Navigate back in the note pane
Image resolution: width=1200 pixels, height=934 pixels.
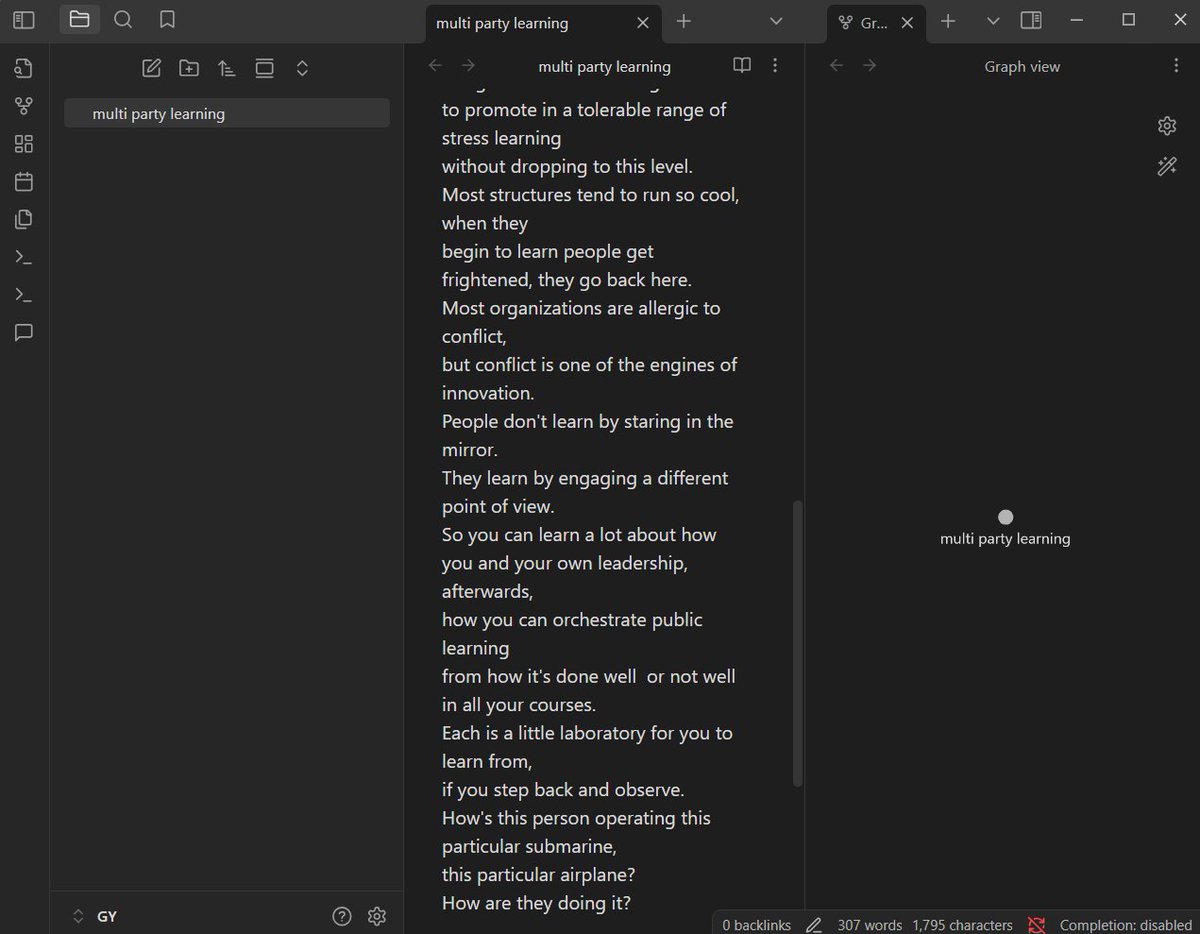[435, 66]
